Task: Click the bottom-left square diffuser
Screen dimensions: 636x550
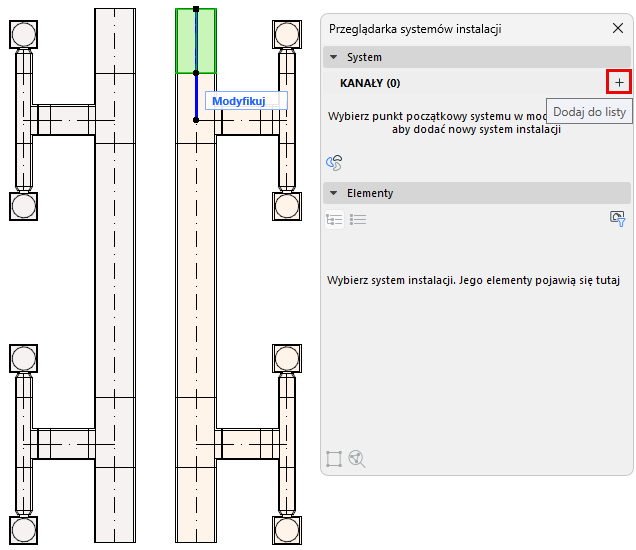Action: [x=23, y=529]
